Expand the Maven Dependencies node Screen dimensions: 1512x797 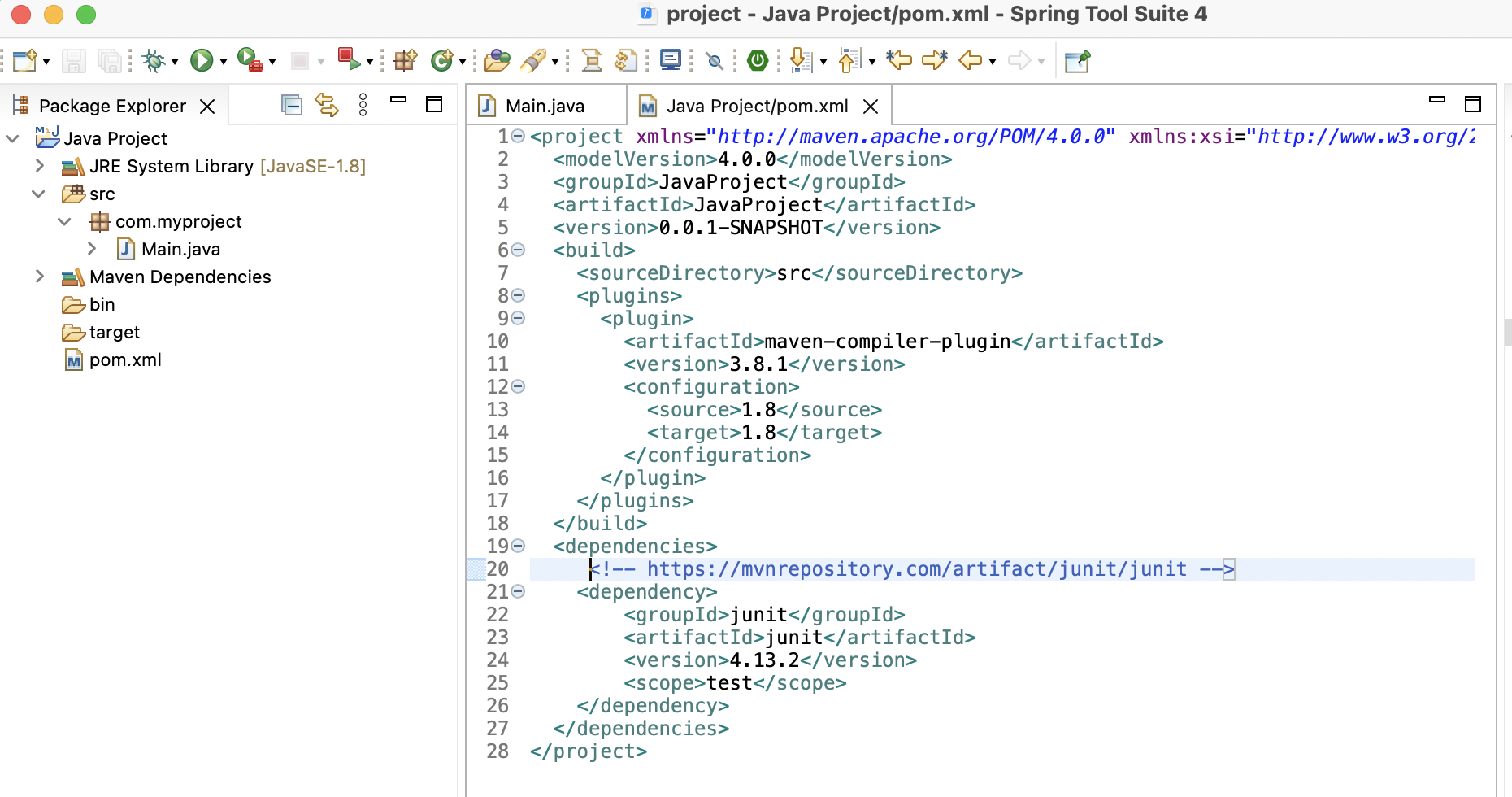click(40, 277)
